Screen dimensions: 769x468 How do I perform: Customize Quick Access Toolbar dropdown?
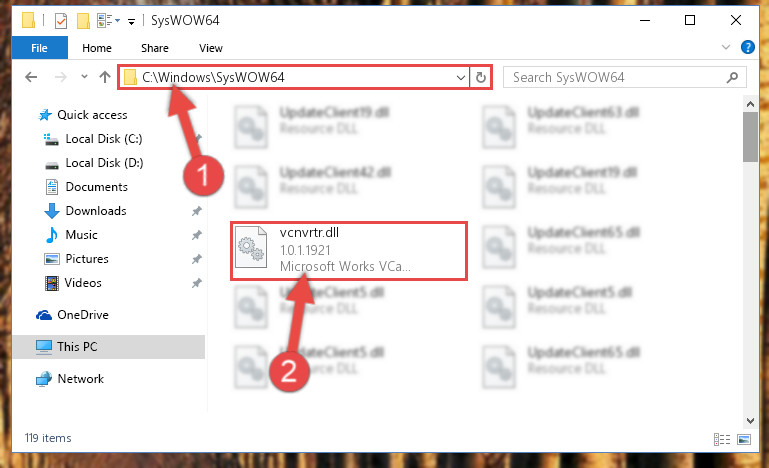point(131,21)
